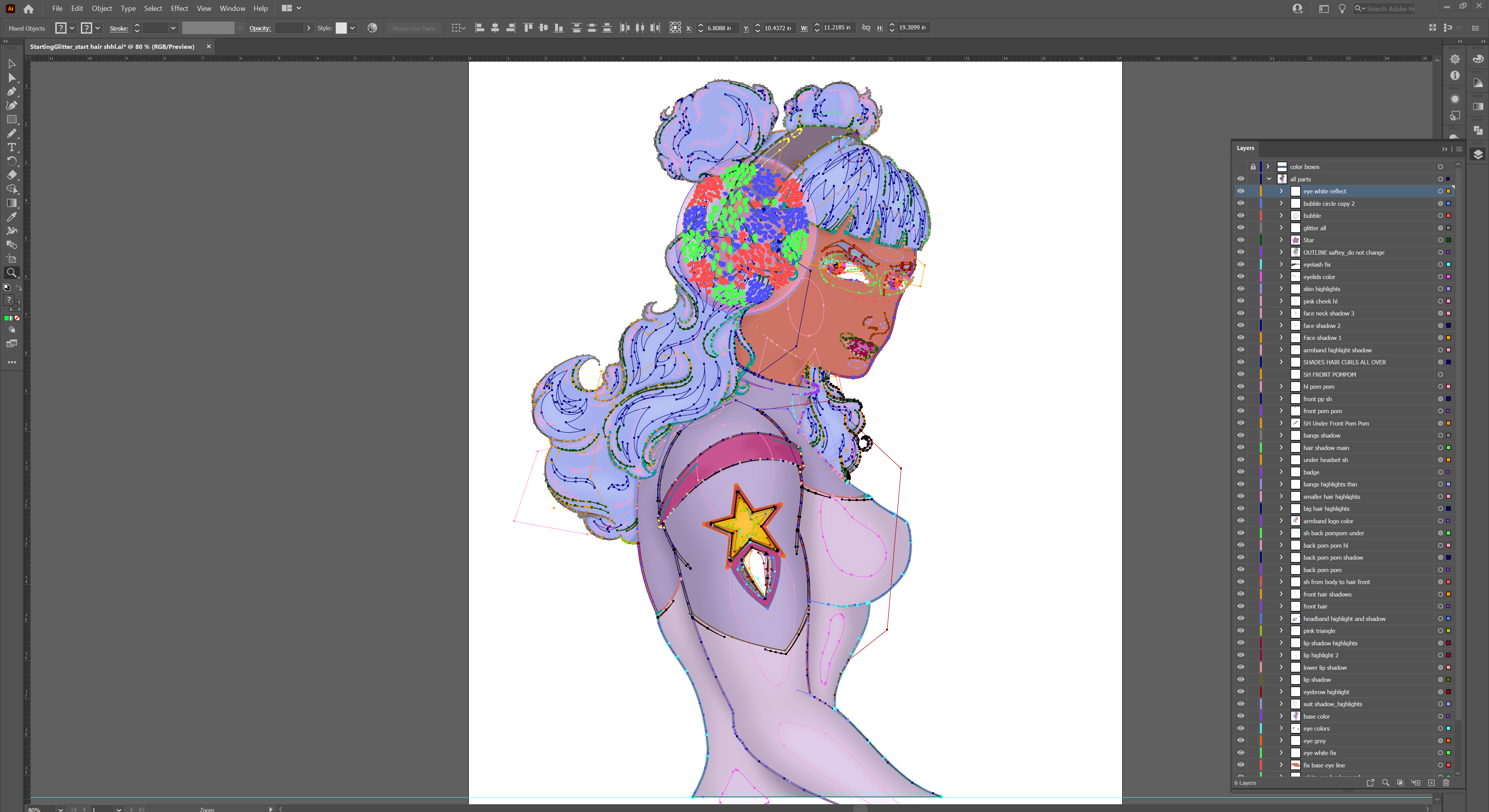Click the Style swatch box
The image size is (1489, 812).
coord(341,28)
